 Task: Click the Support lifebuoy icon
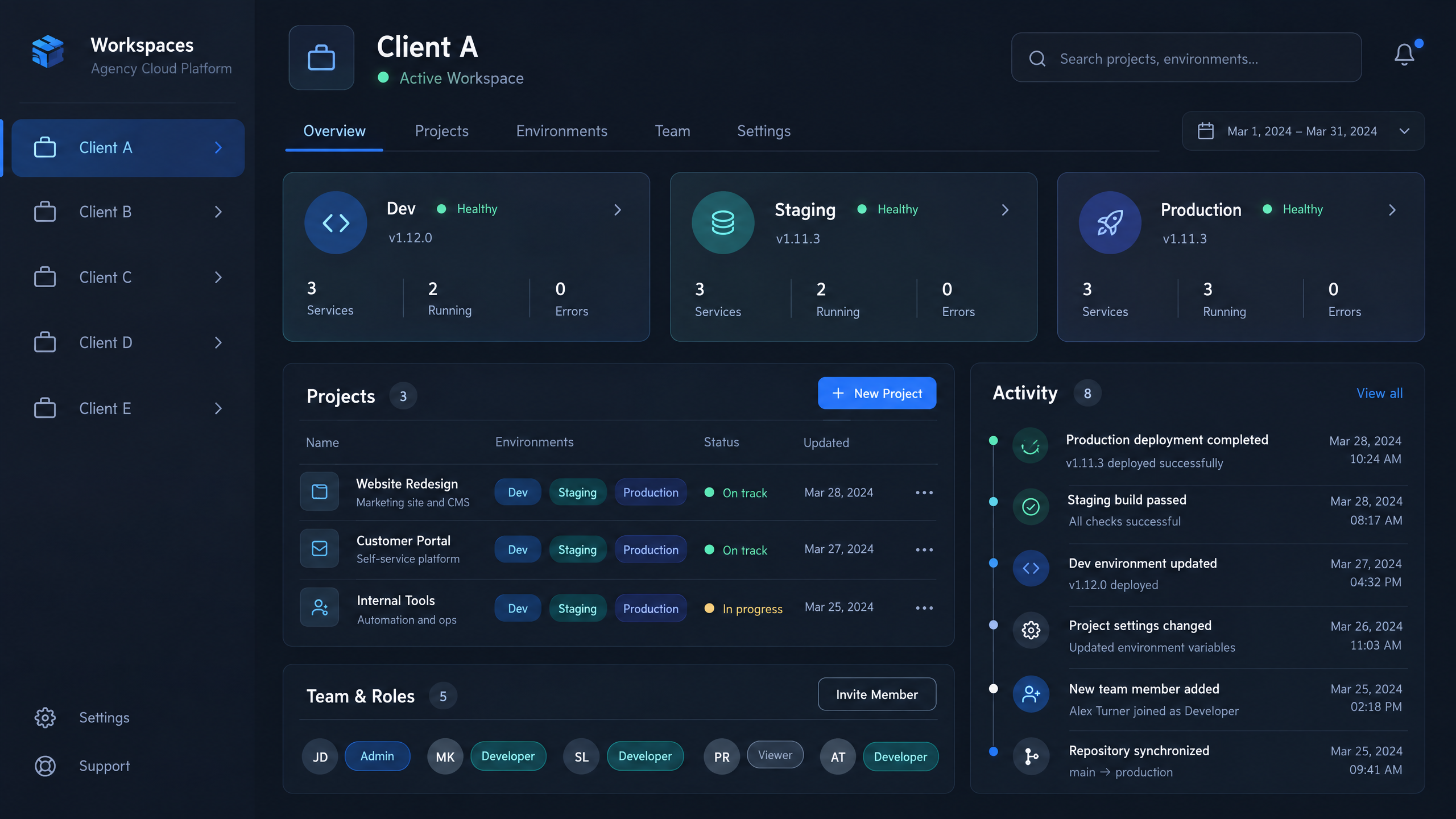45,766
